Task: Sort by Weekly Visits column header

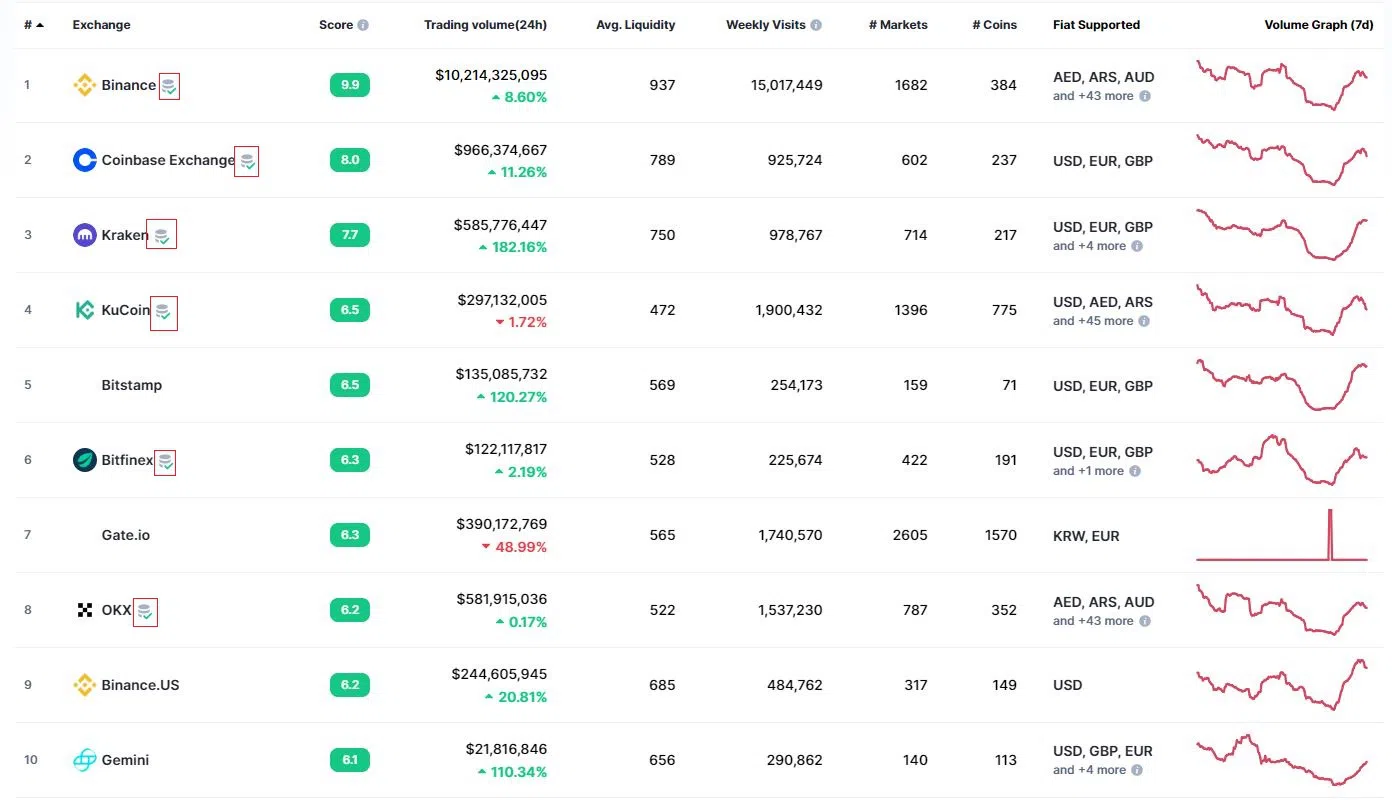Action: click(x=766, y=25)
